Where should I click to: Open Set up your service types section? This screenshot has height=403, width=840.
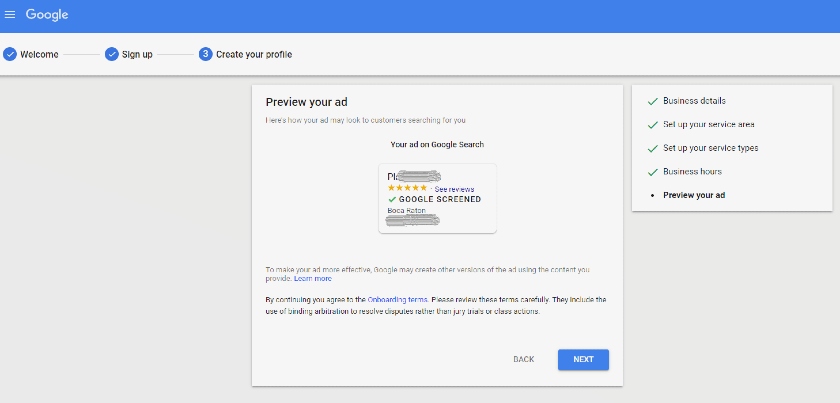tap(710, 148)
